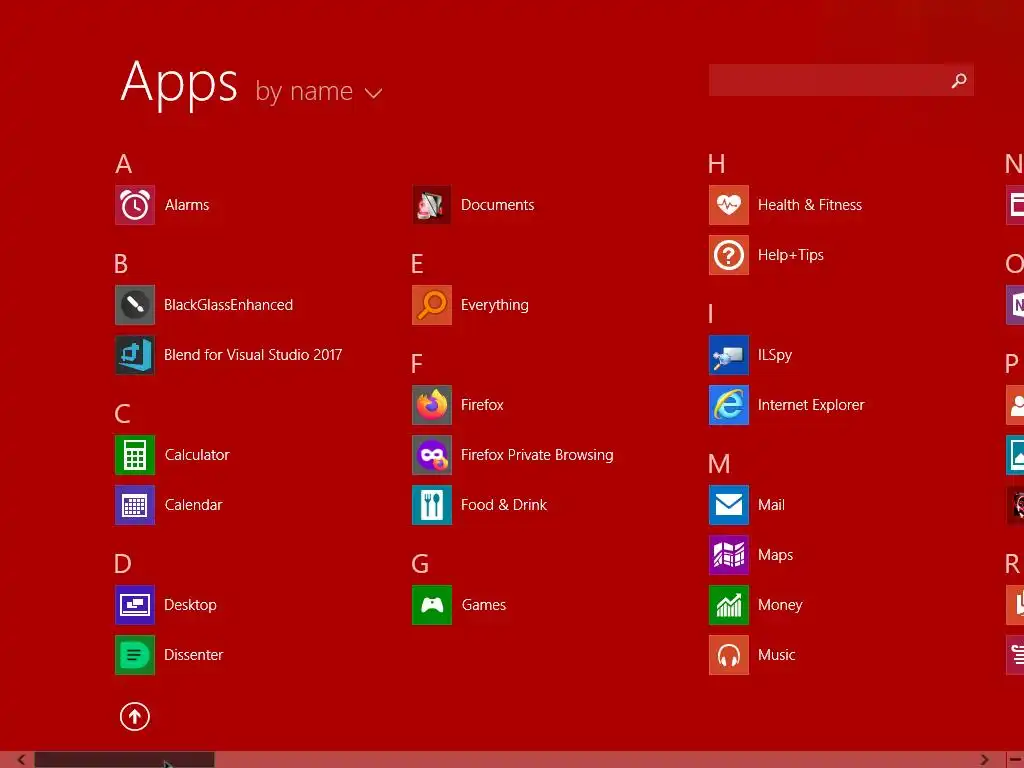Click the 'Money' text label

click(x=780, y=605)
